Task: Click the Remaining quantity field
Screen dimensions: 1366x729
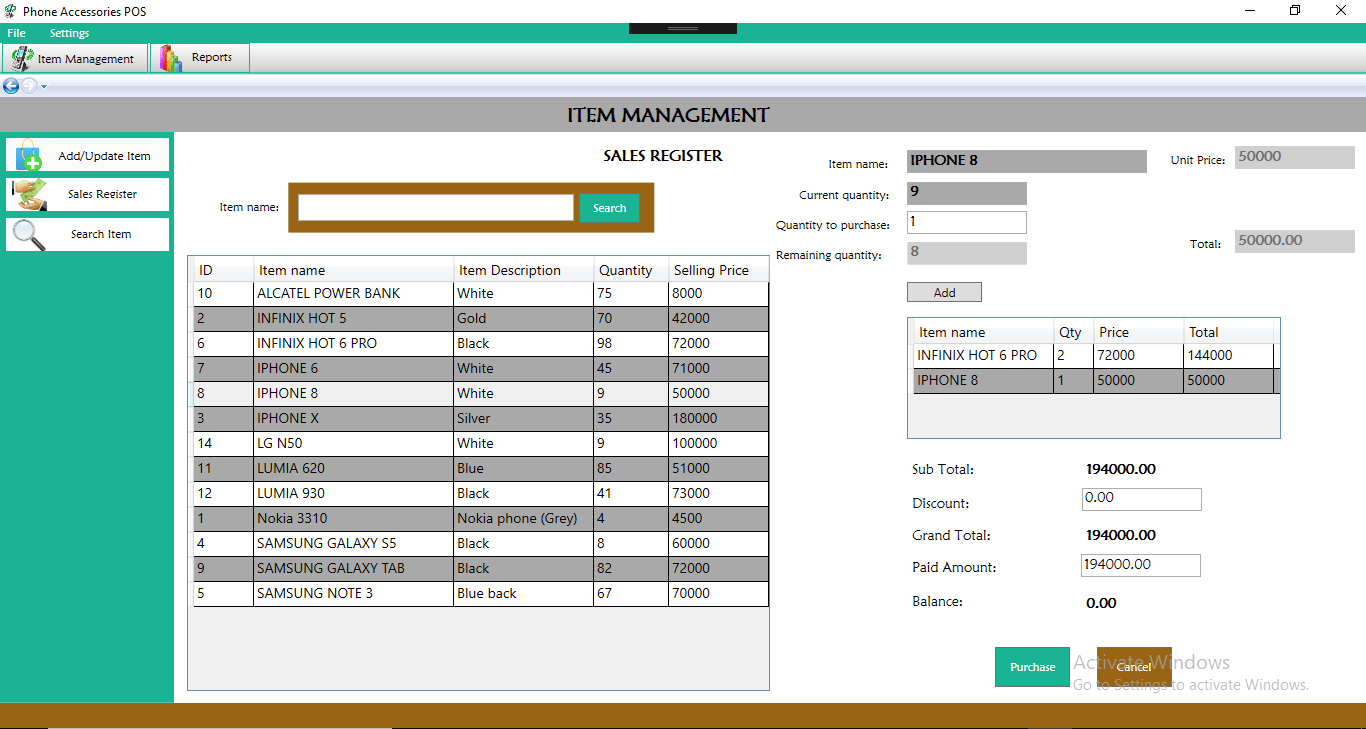Action: 967,253
